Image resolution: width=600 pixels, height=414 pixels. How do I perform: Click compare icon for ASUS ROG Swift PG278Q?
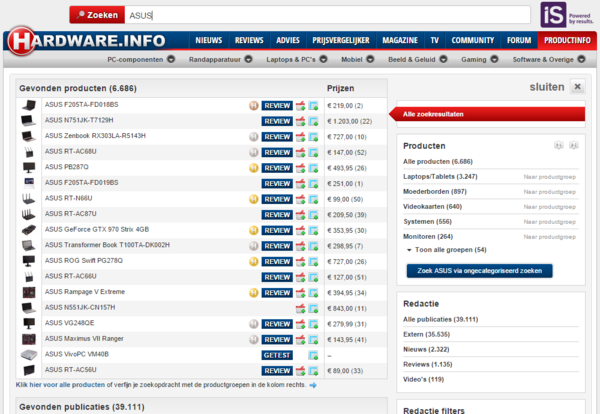click(x=301, y=261)
